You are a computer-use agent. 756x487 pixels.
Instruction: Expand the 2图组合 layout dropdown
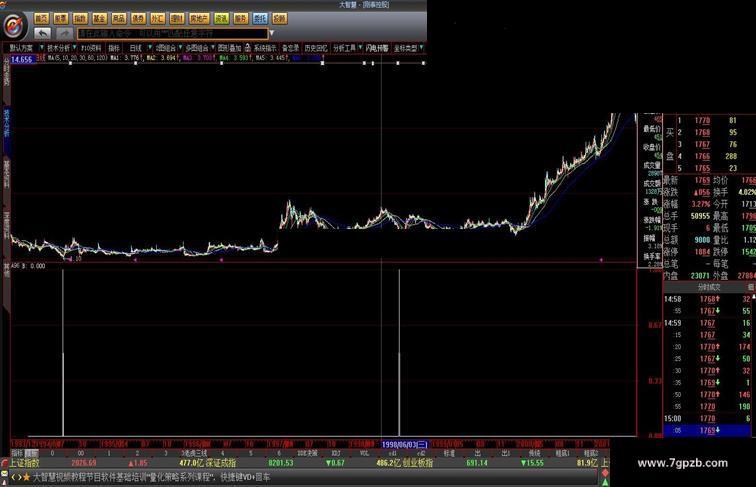tap(180, 48)
